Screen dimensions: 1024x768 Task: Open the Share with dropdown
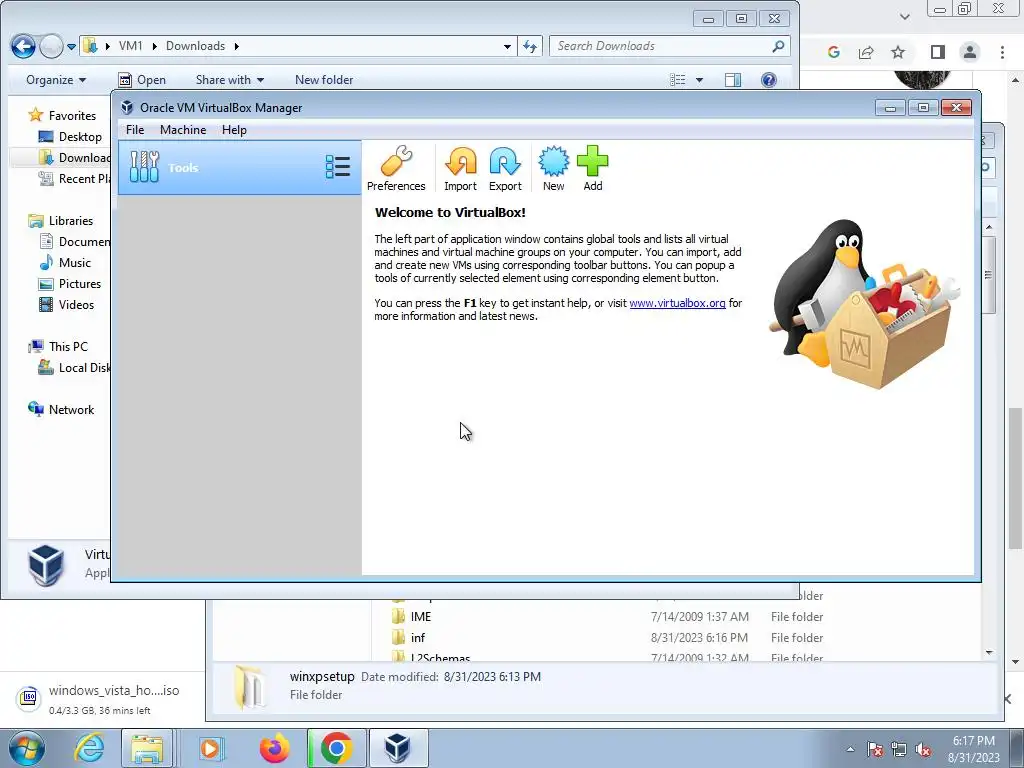click(x=230, y=80)
